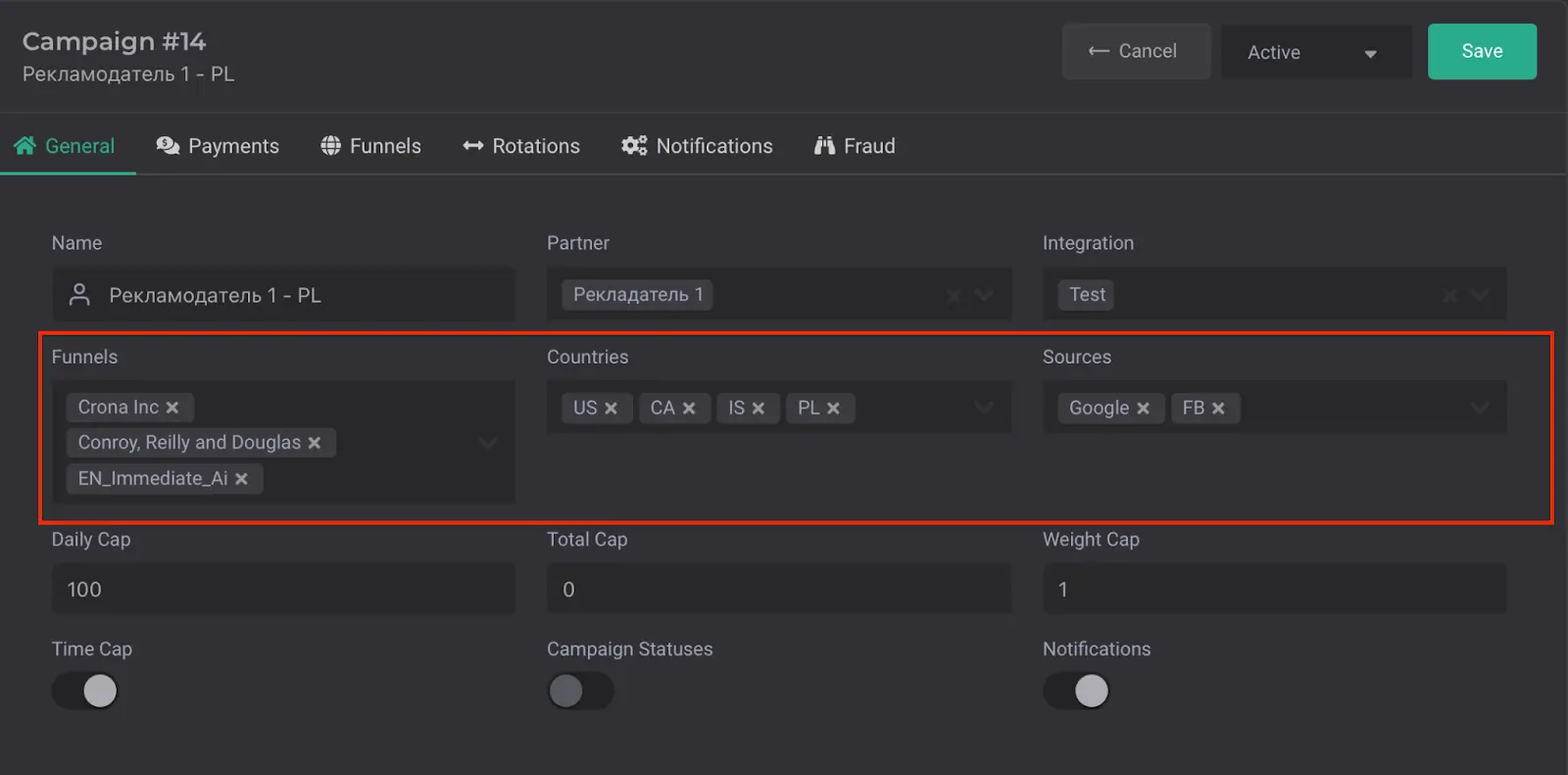The image size is (1568, 775).
Task: Open the Notifications tab
Action: tap(697, 146)
